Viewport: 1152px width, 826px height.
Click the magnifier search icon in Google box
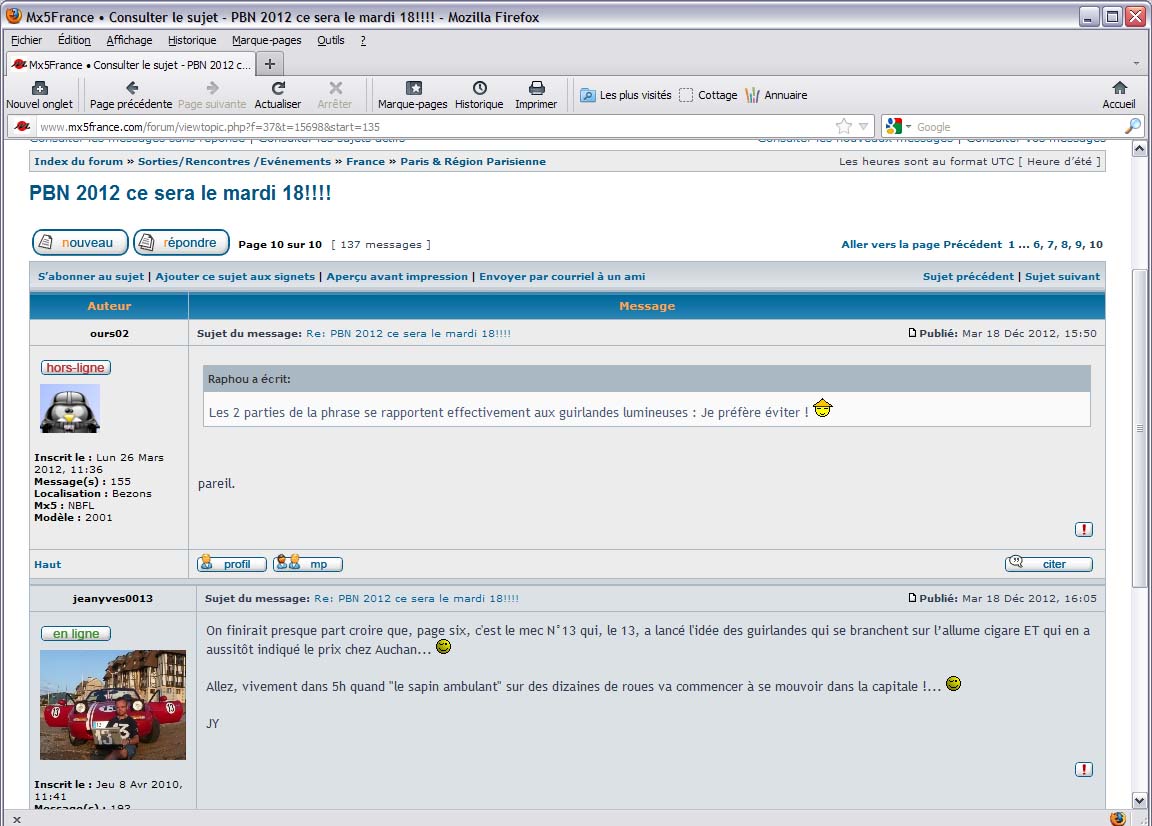coord(1133,126)
